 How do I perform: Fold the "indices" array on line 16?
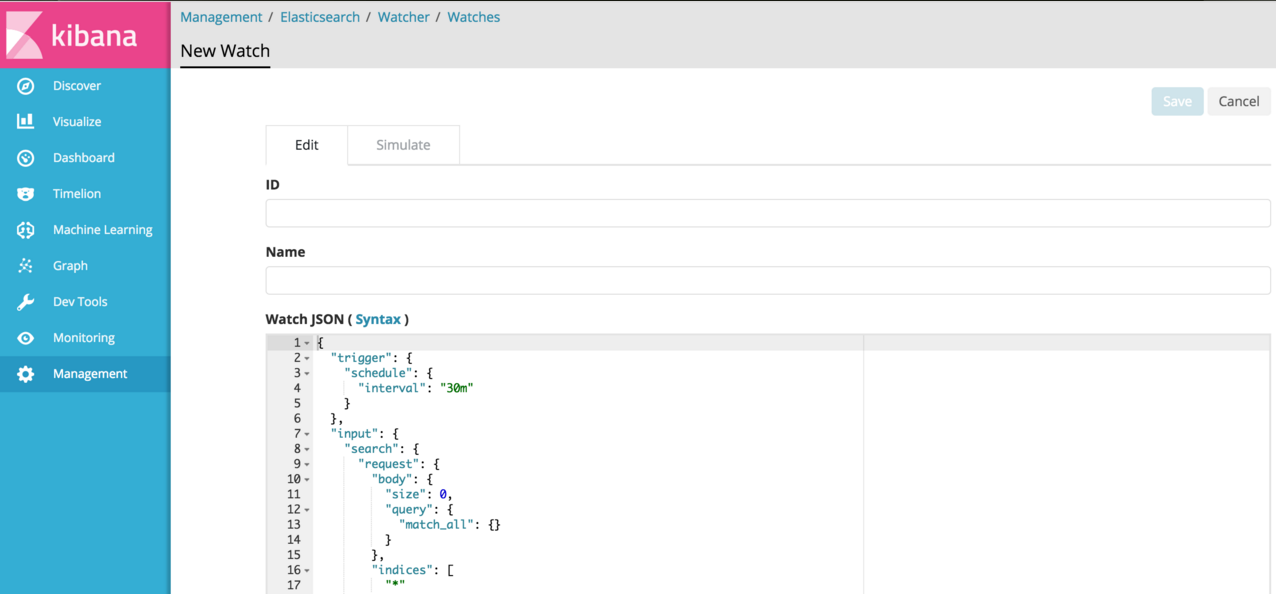[307, 571]
